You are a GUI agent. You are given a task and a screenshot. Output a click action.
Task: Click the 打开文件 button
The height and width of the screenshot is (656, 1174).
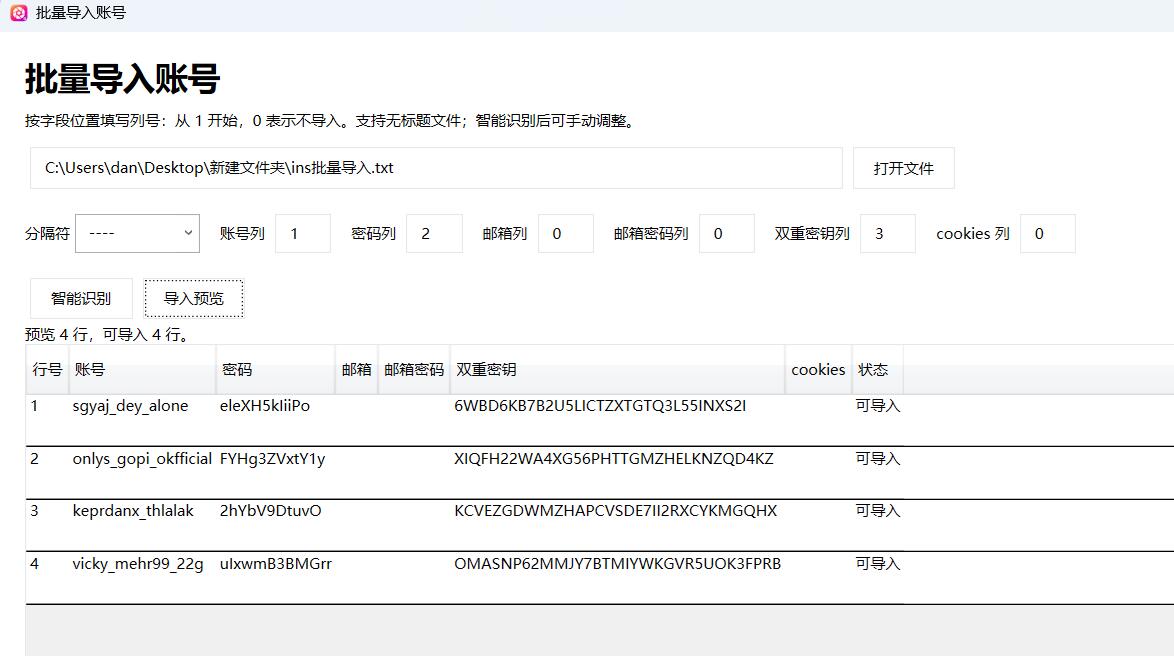pyautogui.click(x=904, y=168)
